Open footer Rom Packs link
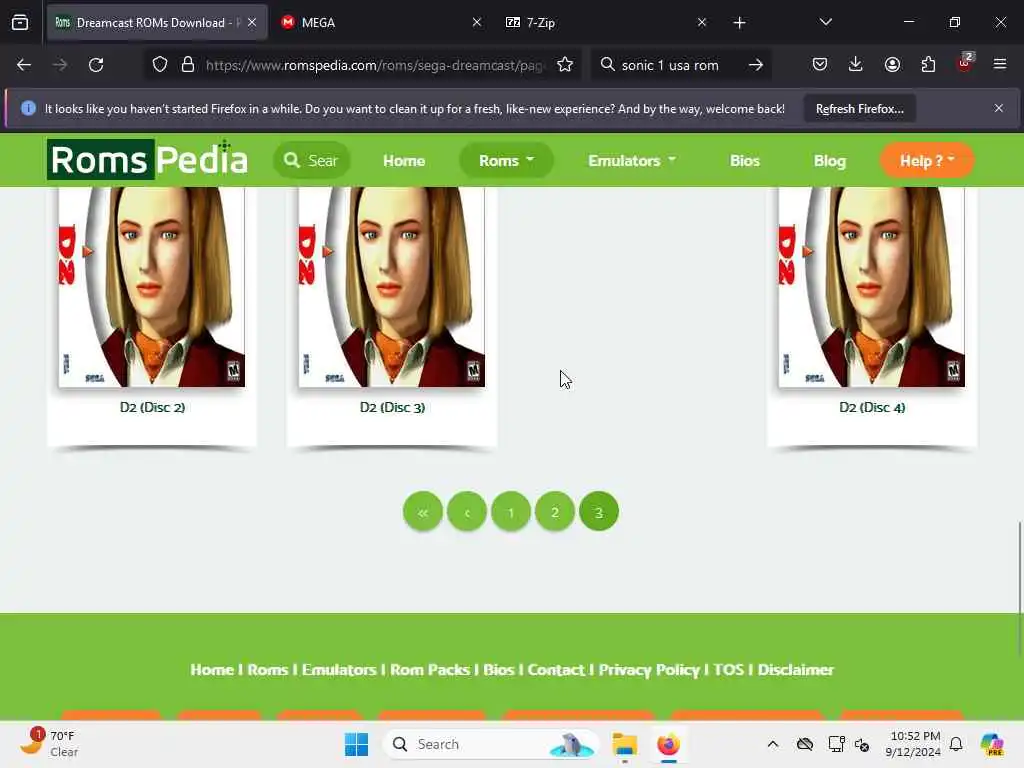This screenshot has width=1024, height=768. 430,670
